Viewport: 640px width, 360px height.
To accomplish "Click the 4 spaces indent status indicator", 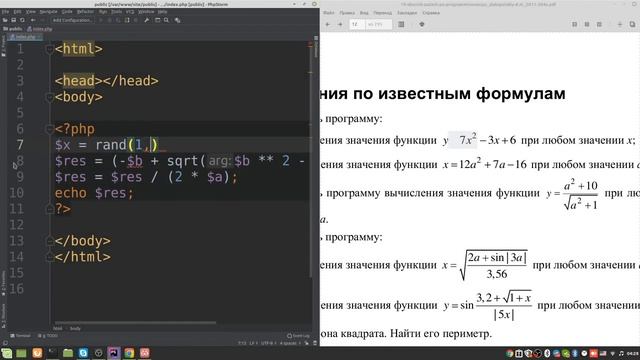I will click(x=289, y=343).
